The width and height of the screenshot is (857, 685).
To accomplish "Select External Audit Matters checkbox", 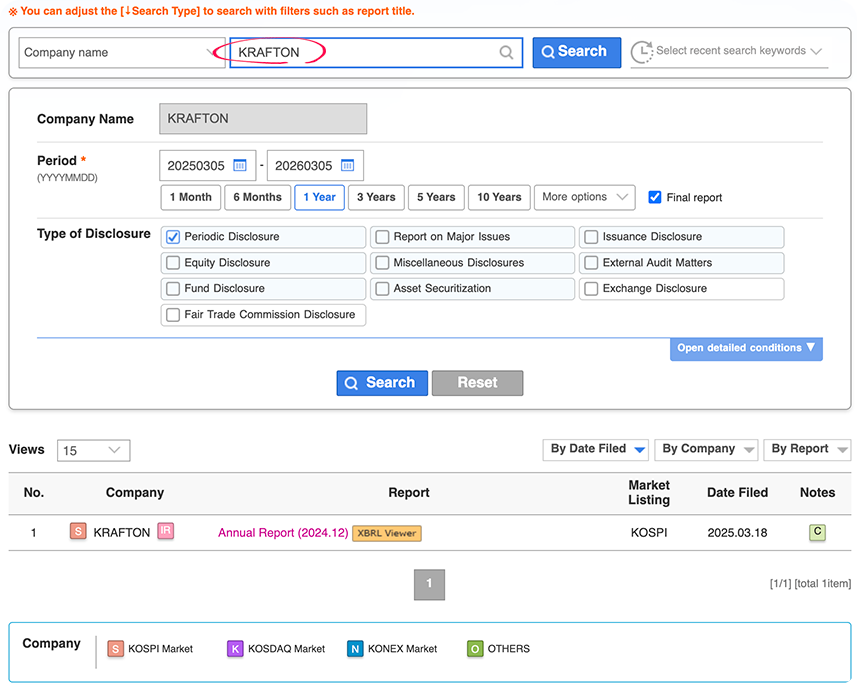I will click(591, 263).
